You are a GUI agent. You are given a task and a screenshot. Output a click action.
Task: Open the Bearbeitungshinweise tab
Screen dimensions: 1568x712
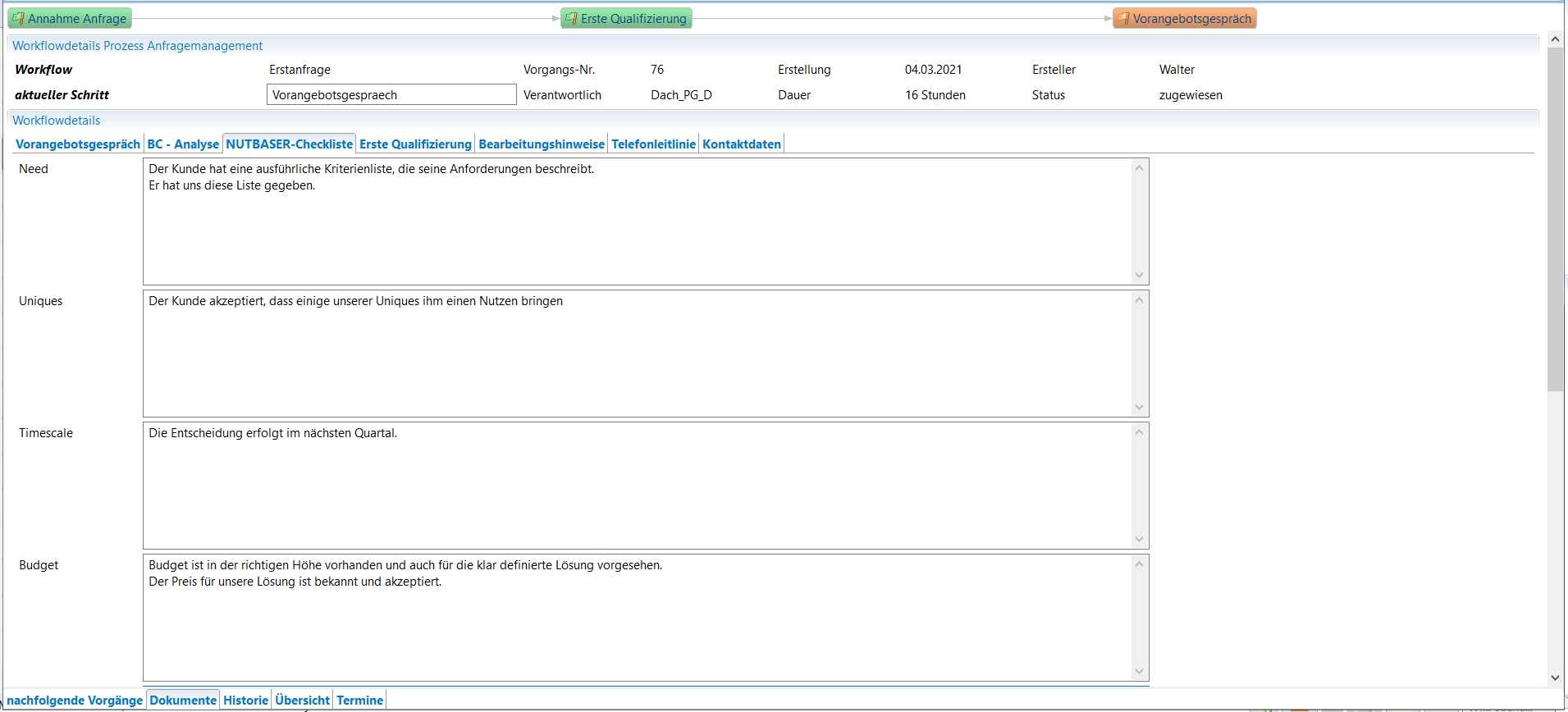click(x=542, y=144)
